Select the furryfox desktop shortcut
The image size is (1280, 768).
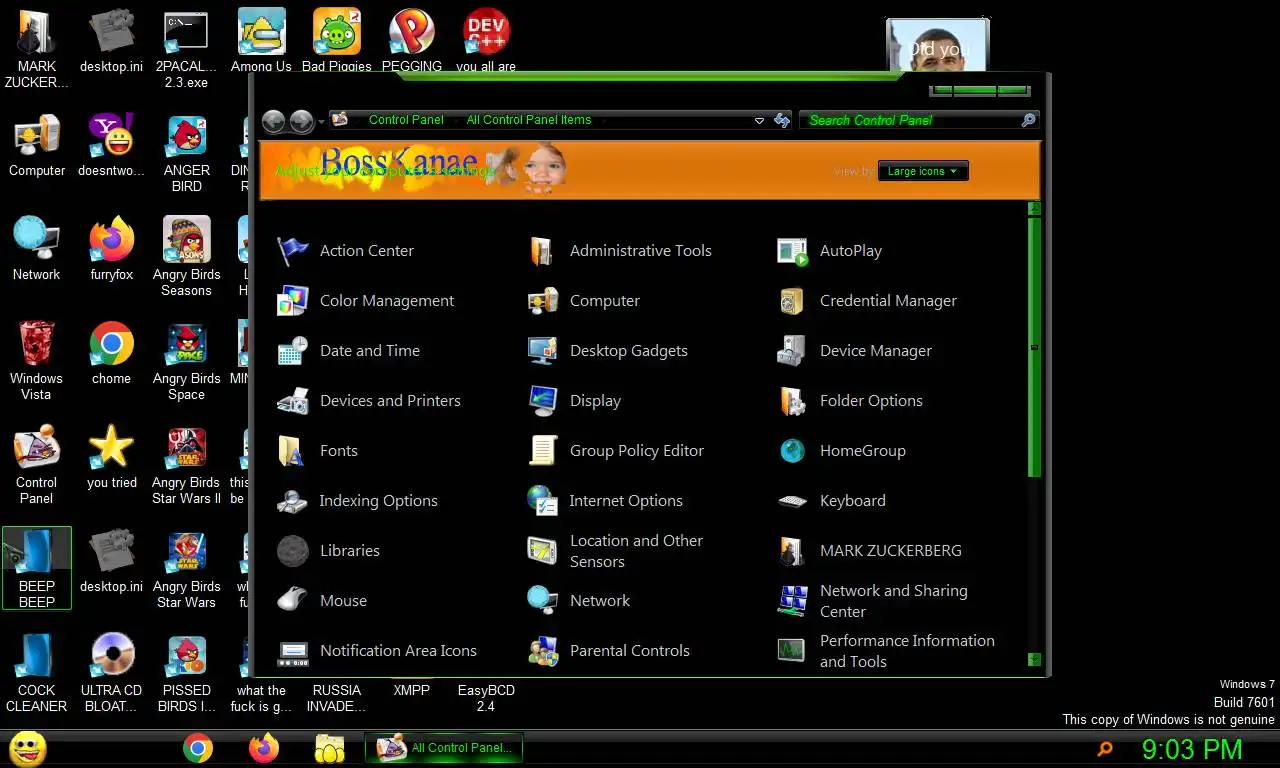111,248
